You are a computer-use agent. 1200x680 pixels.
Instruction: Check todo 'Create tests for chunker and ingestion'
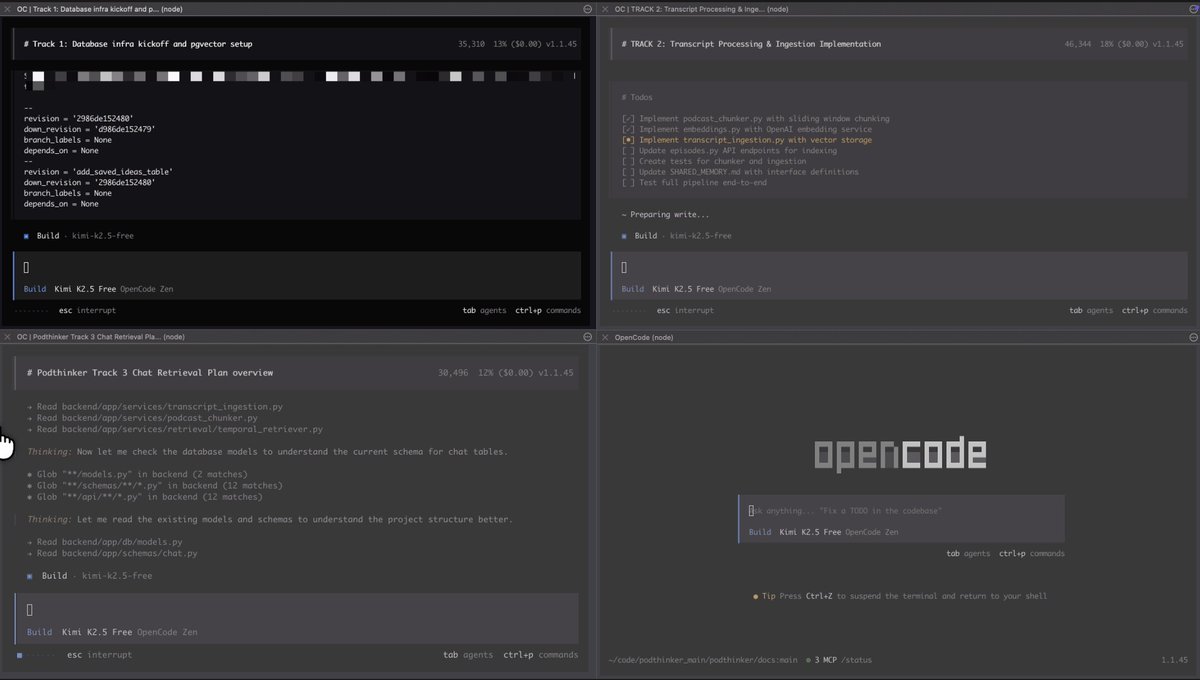point(628,161)
